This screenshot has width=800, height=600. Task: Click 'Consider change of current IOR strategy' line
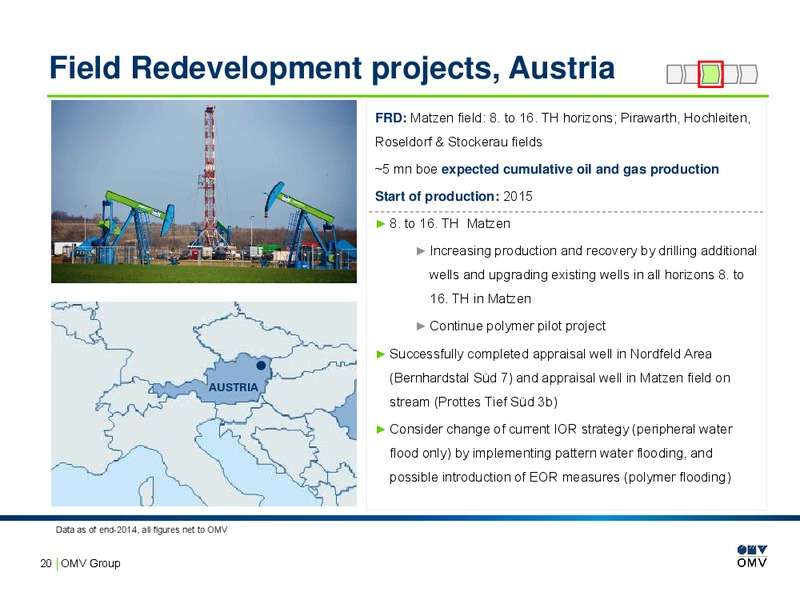click(x=561, y=429)
